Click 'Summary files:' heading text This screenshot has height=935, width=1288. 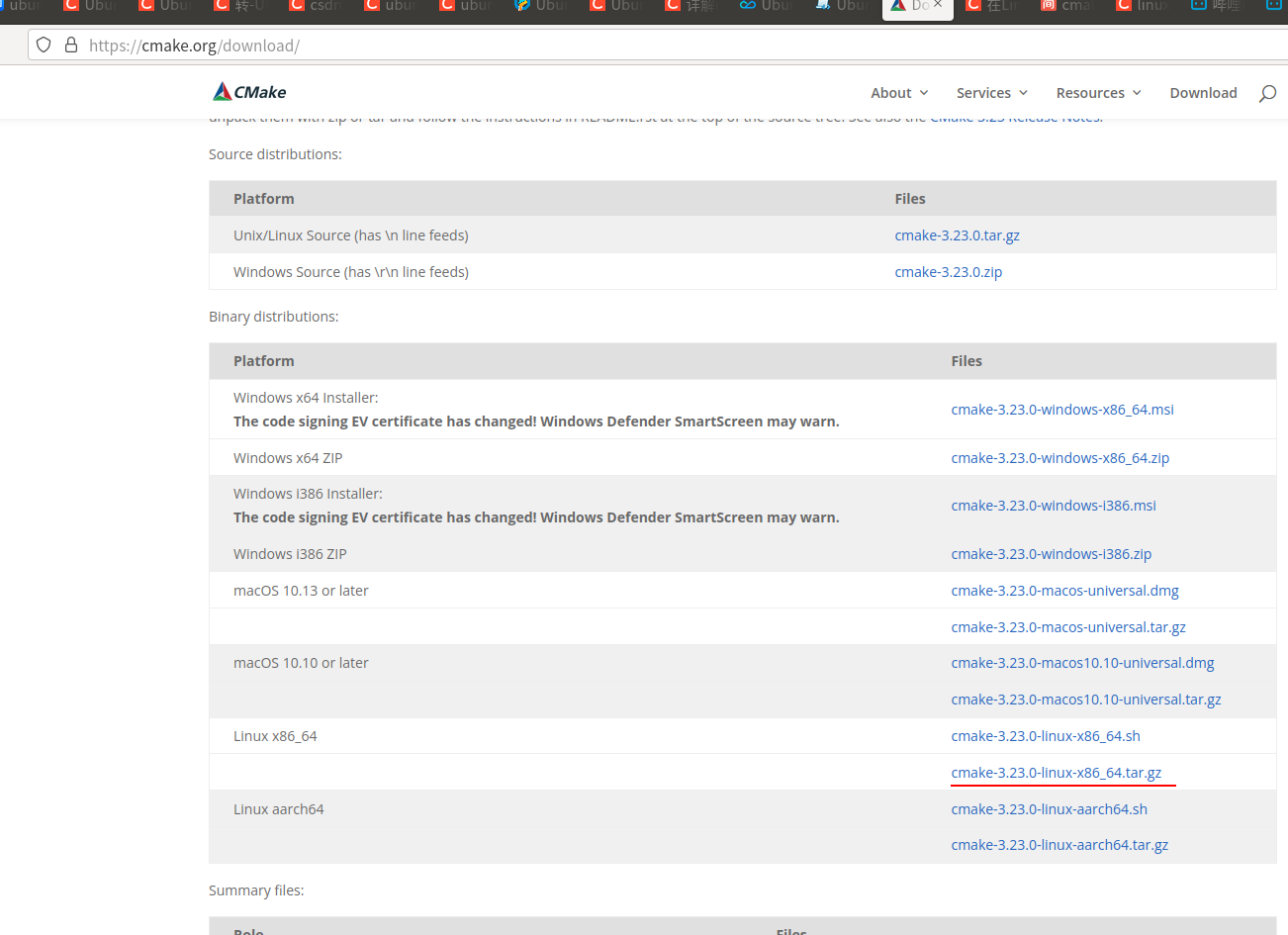click(x=256, y=890)
